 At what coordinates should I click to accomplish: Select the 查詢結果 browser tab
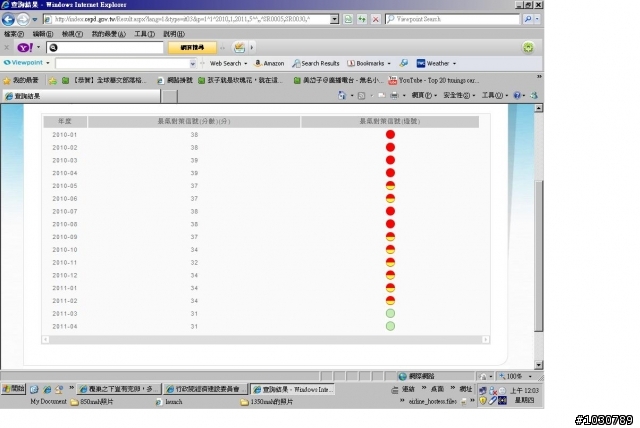pyautogui.click(x=81, y=96)
